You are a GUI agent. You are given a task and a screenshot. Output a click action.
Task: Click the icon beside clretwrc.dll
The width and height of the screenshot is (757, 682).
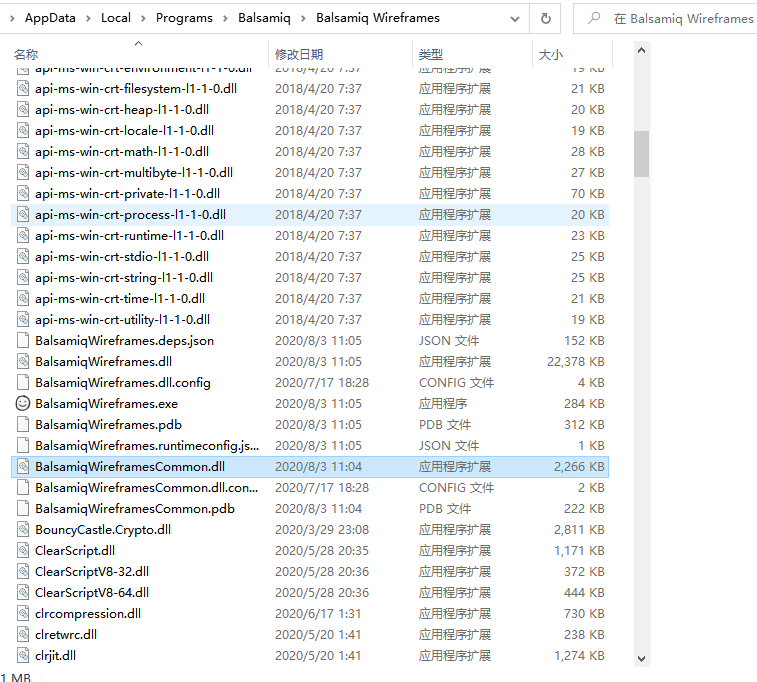[x=23, y=634]
